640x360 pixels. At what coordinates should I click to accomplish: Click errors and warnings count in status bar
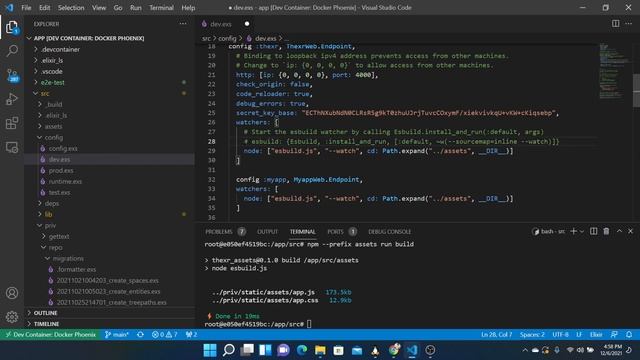pyautogui.click(x=164, y=335)
